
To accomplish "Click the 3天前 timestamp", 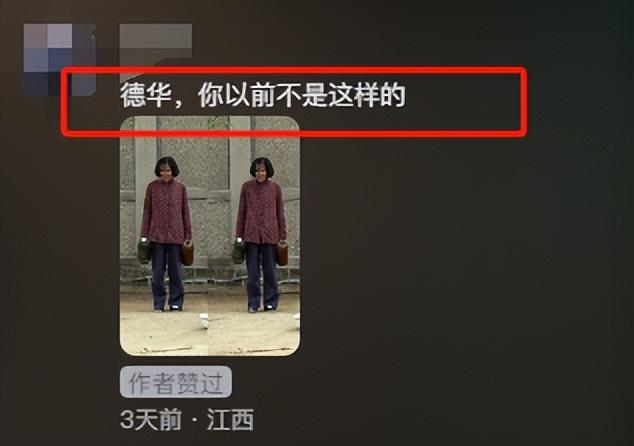I will click(151, 420).
